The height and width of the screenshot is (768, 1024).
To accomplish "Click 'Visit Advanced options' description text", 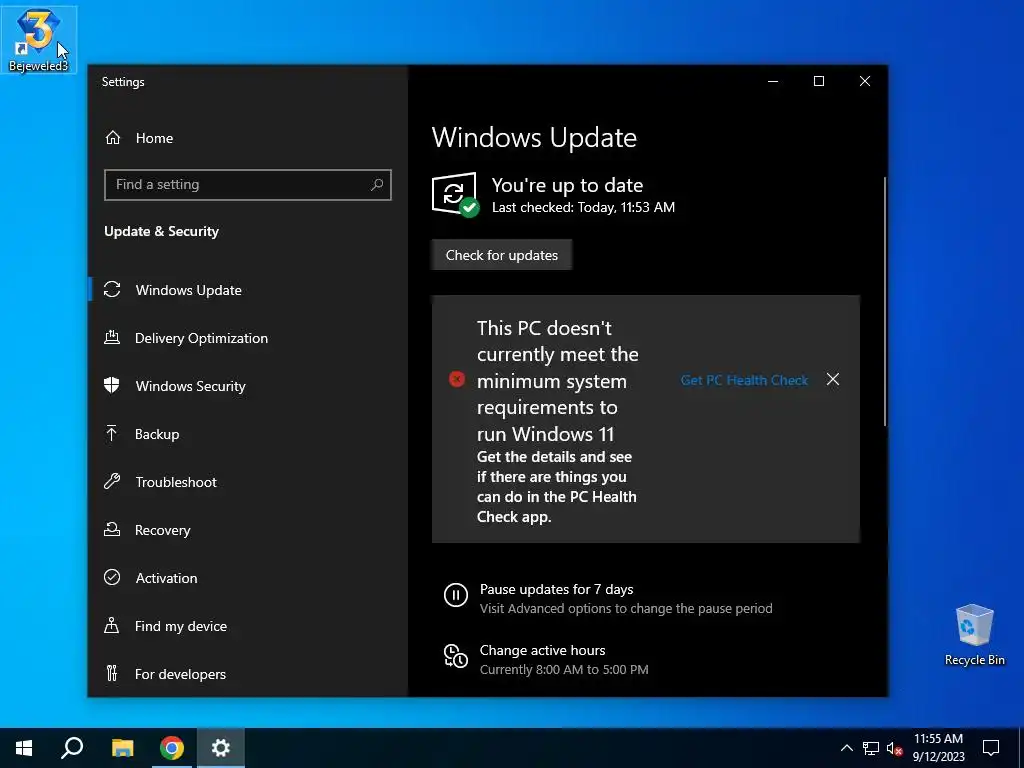I will pos(626,608).
